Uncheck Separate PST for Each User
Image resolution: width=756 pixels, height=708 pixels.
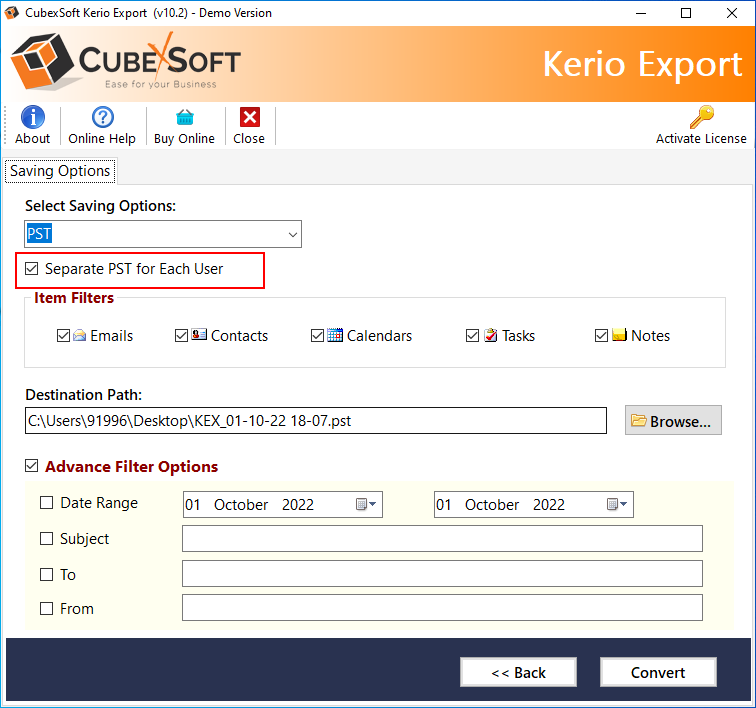point(32,269)
